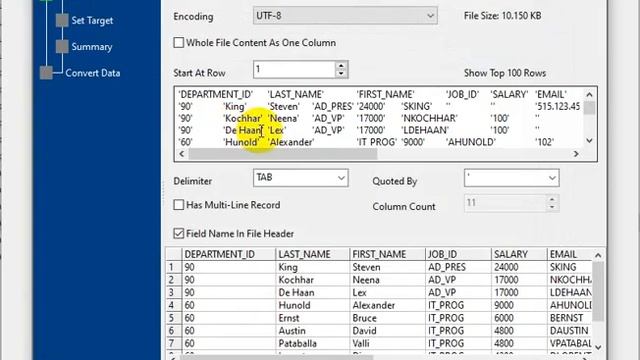
Task: Select the Set Target step in sidebar
Action: (x=92, y=20)
